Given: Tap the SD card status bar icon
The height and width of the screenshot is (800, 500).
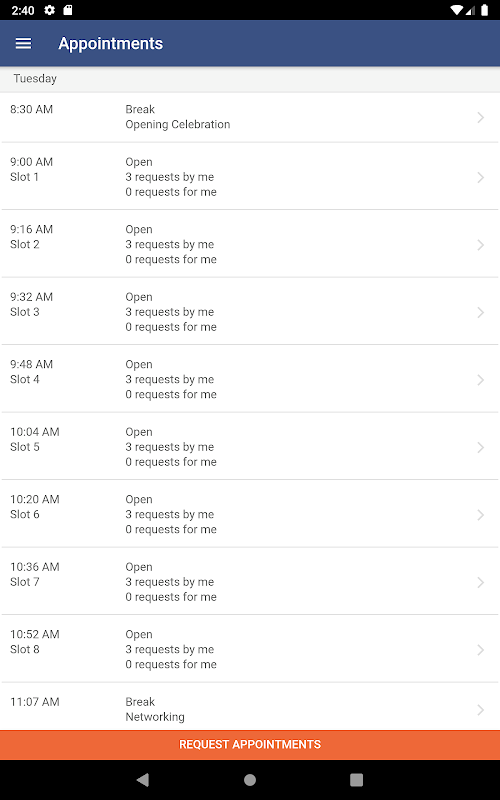Looking at the screenshot, I should pos(68,10).
